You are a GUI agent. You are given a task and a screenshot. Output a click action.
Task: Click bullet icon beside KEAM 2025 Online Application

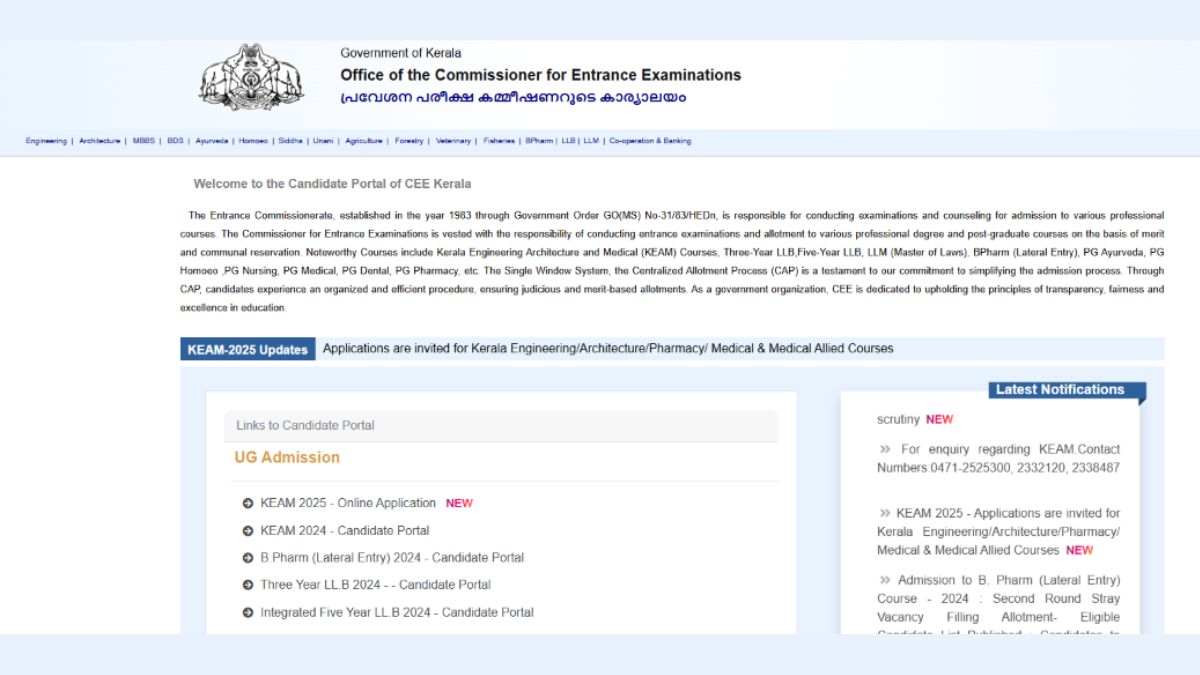click(248, 503)
